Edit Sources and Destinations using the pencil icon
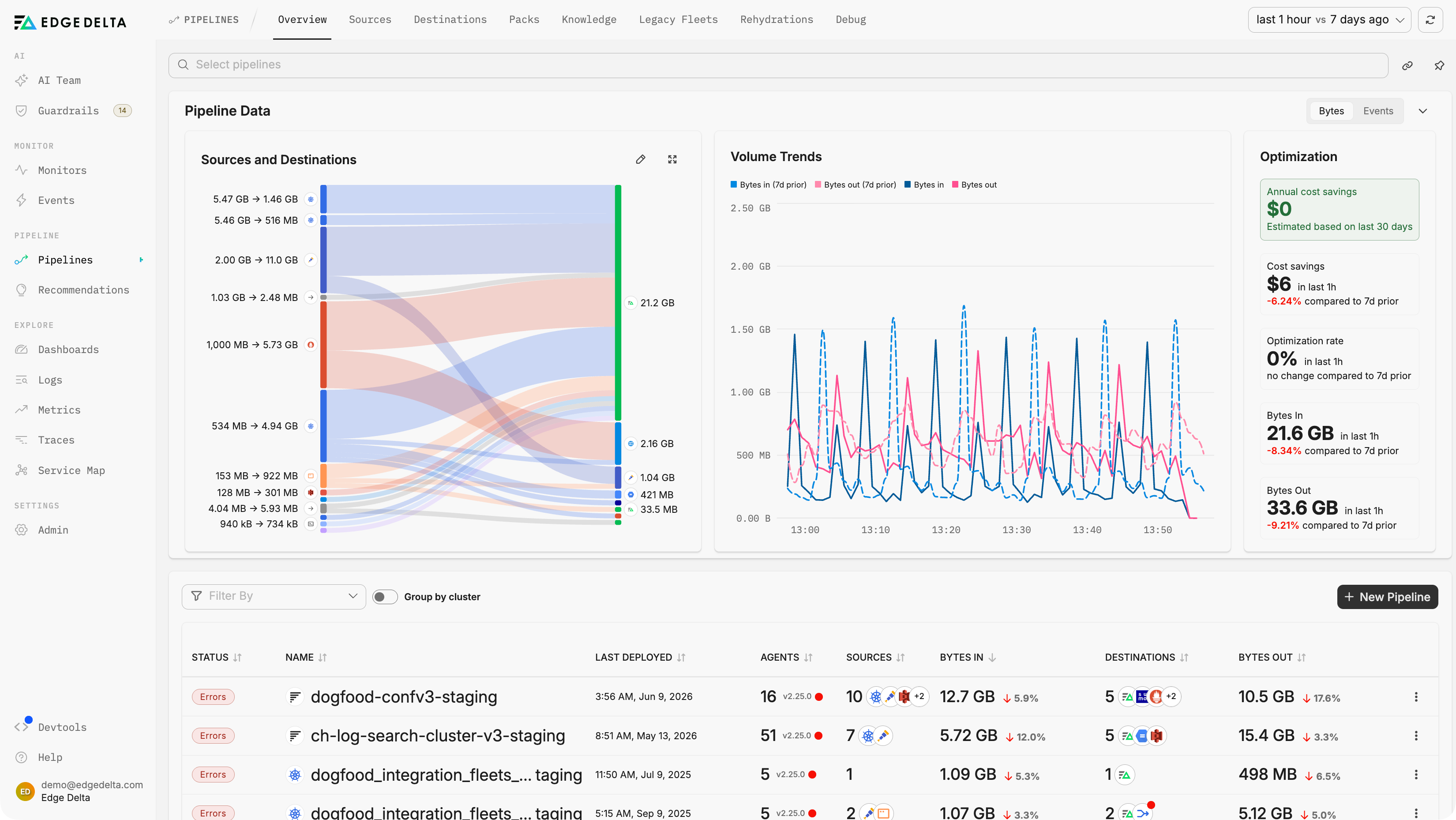This screenshot has height=820, width=1456. 640,159
